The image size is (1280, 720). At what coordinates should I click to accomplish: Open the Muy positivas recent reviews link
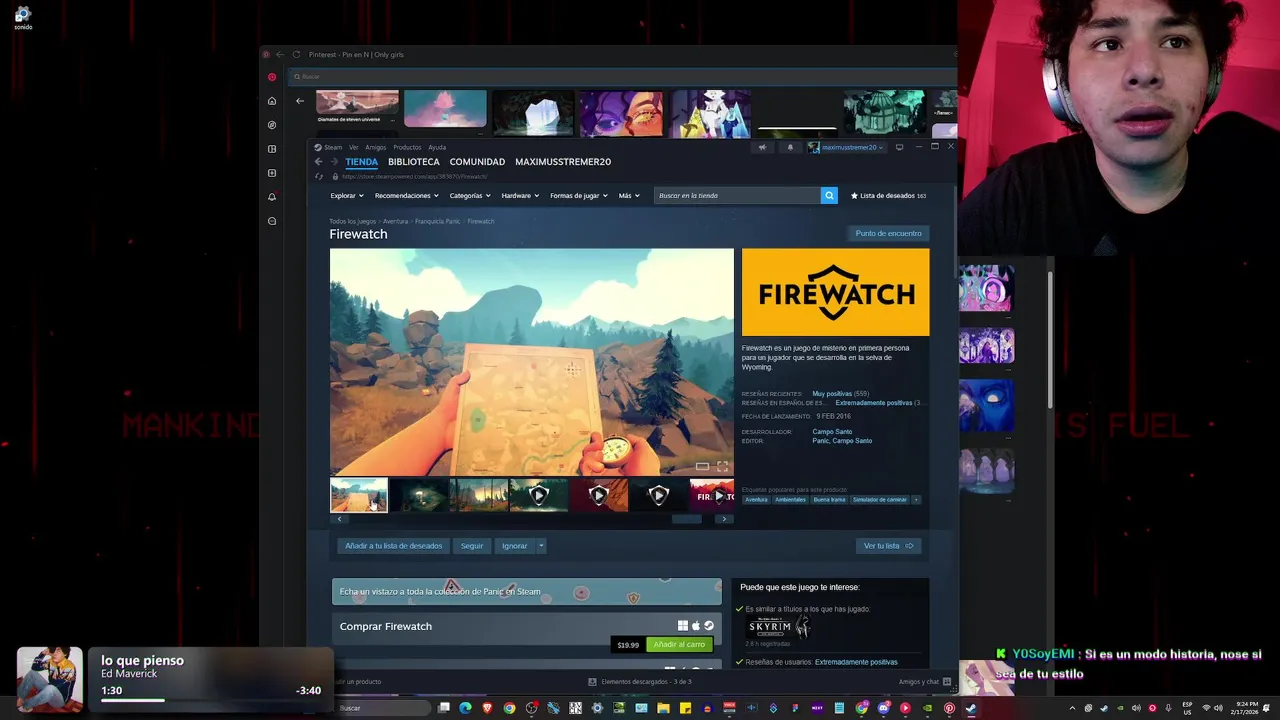[832, 394]
